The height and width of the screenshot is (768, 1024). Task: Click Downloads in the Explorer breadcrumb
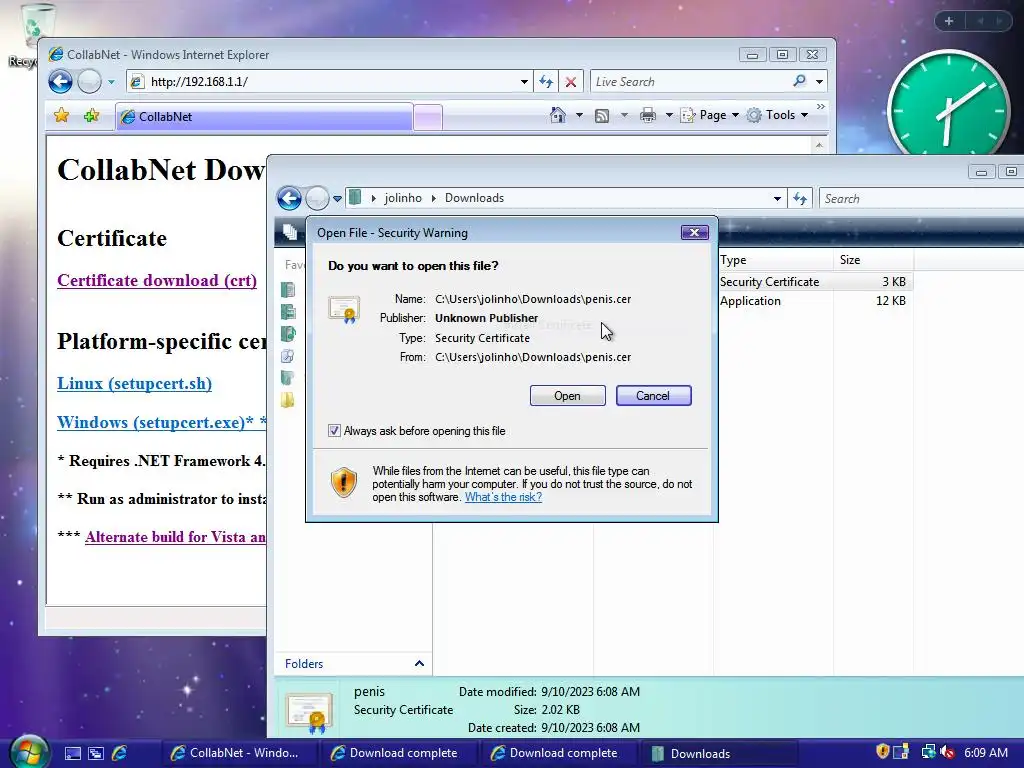(x=474, y=198)
